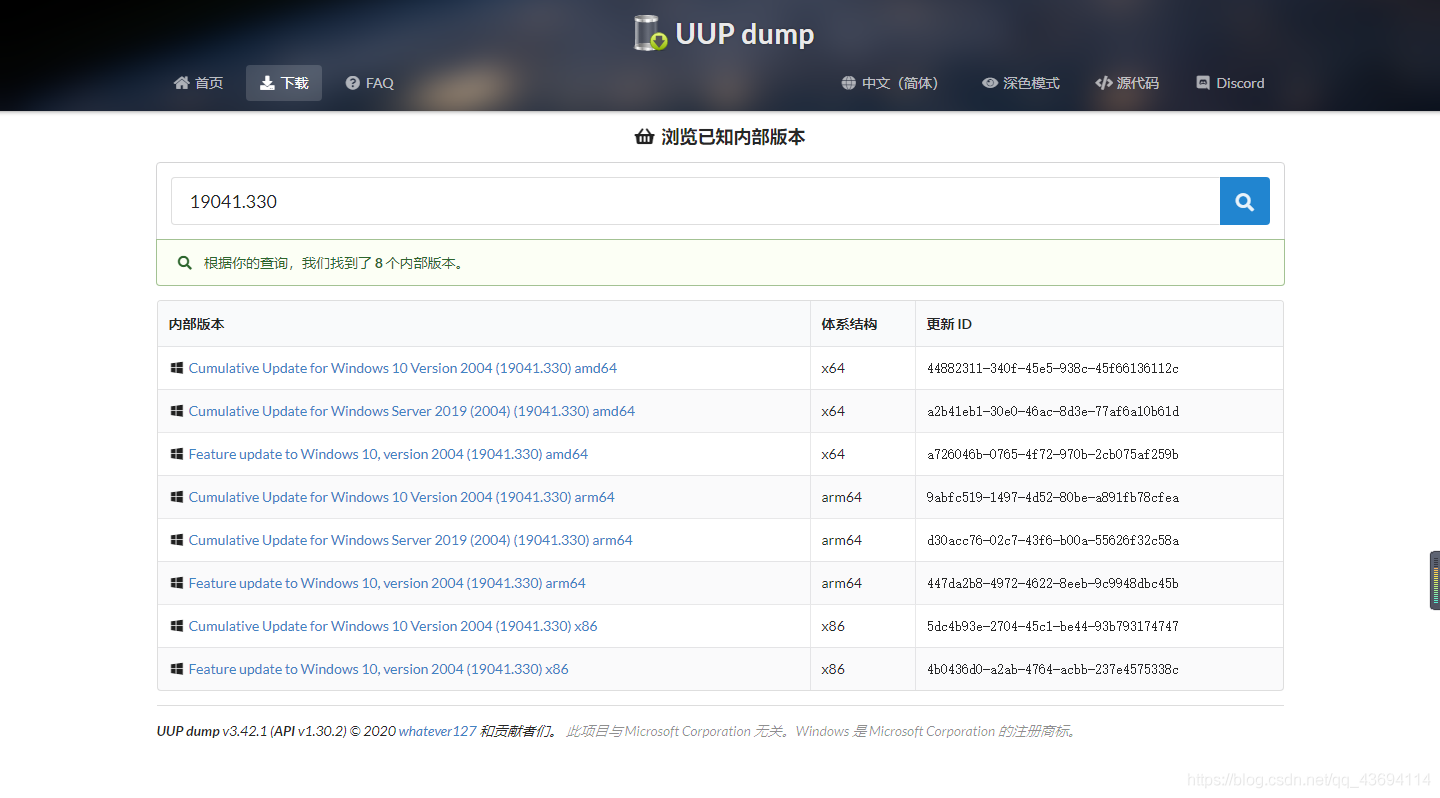Focus the build search input field
This screenshot has height=798, width=1440.
coord(696,201)
